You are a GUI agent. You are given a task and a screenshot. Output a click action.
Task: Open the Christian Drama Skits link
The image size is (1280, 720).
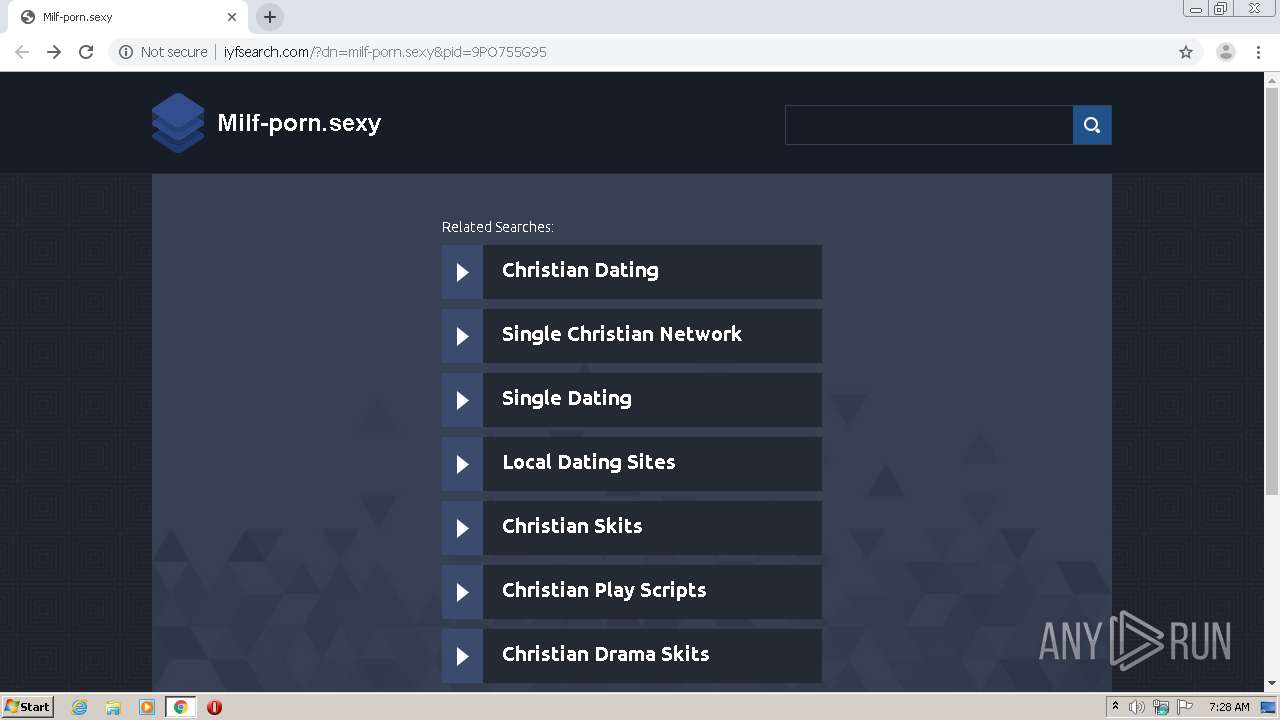(606, 655)
